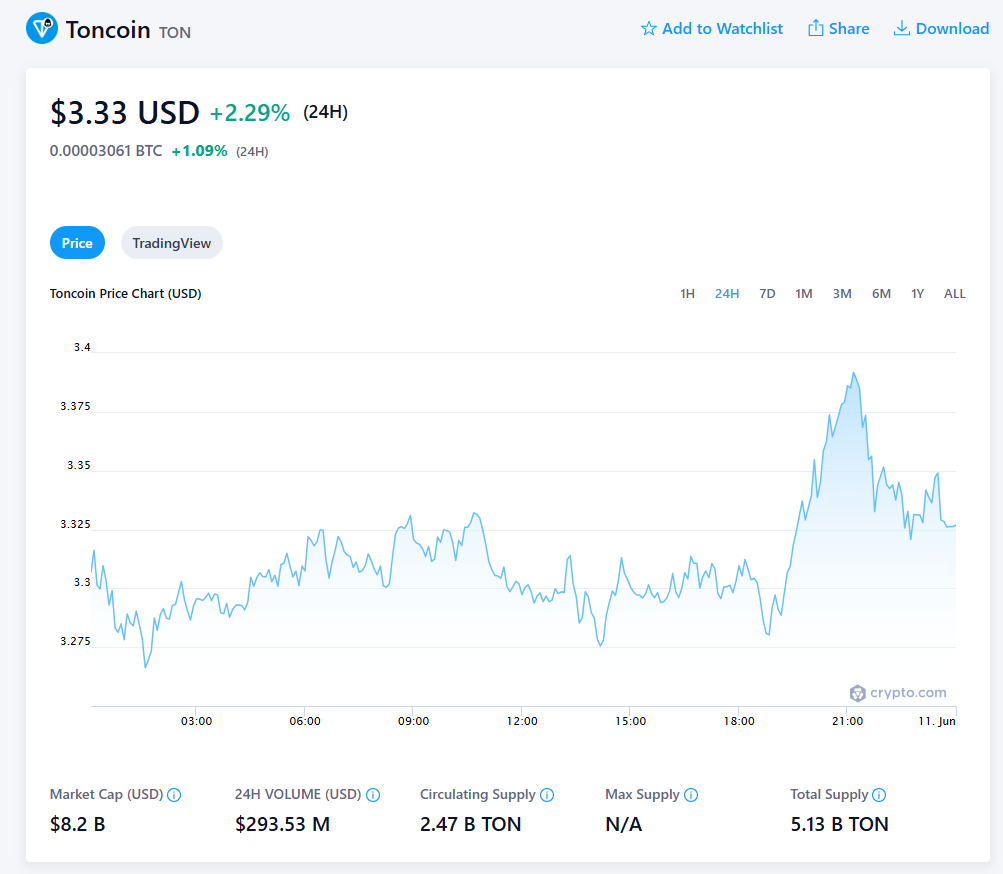The width and height of the screenshot is (1003, 874).
Task: Click the 06:00 x-axis label
Action: pos(305,721)
